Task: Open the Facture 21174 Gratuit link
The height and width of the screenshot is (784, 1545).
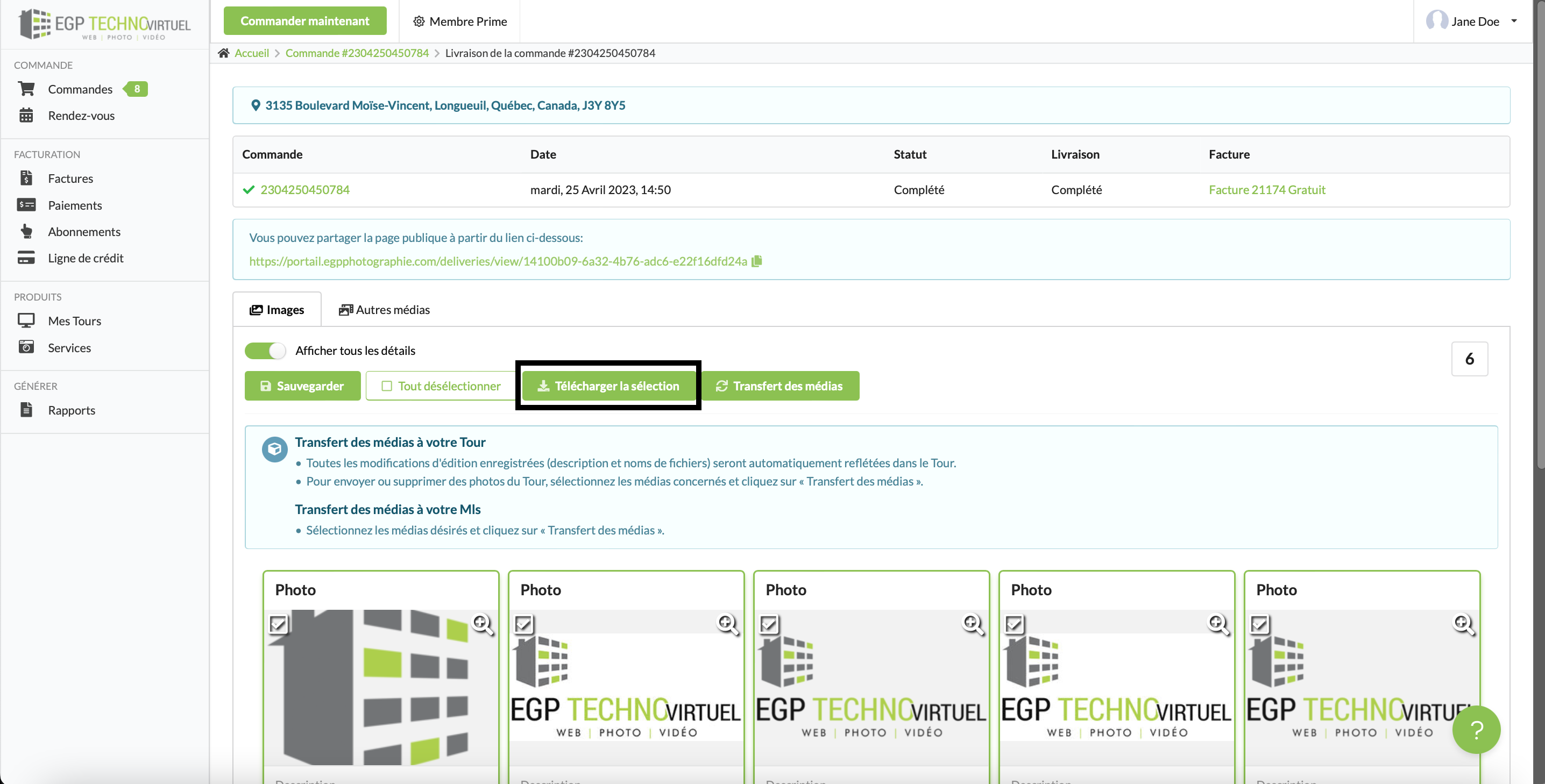Action: tap(1267, 190)
